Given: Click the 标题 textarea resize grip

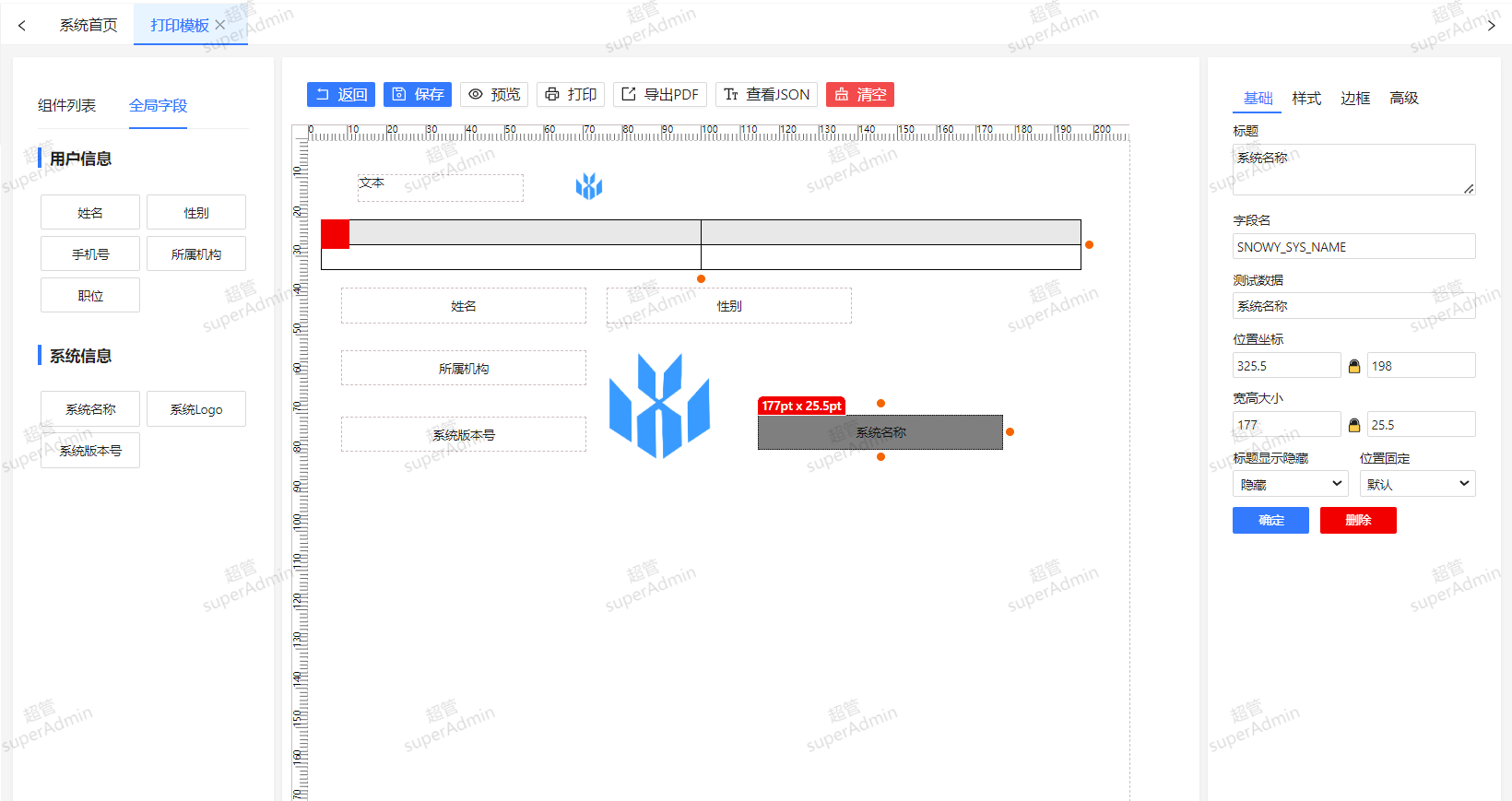Looking at the screenshot, I should tap(1469, 189).
